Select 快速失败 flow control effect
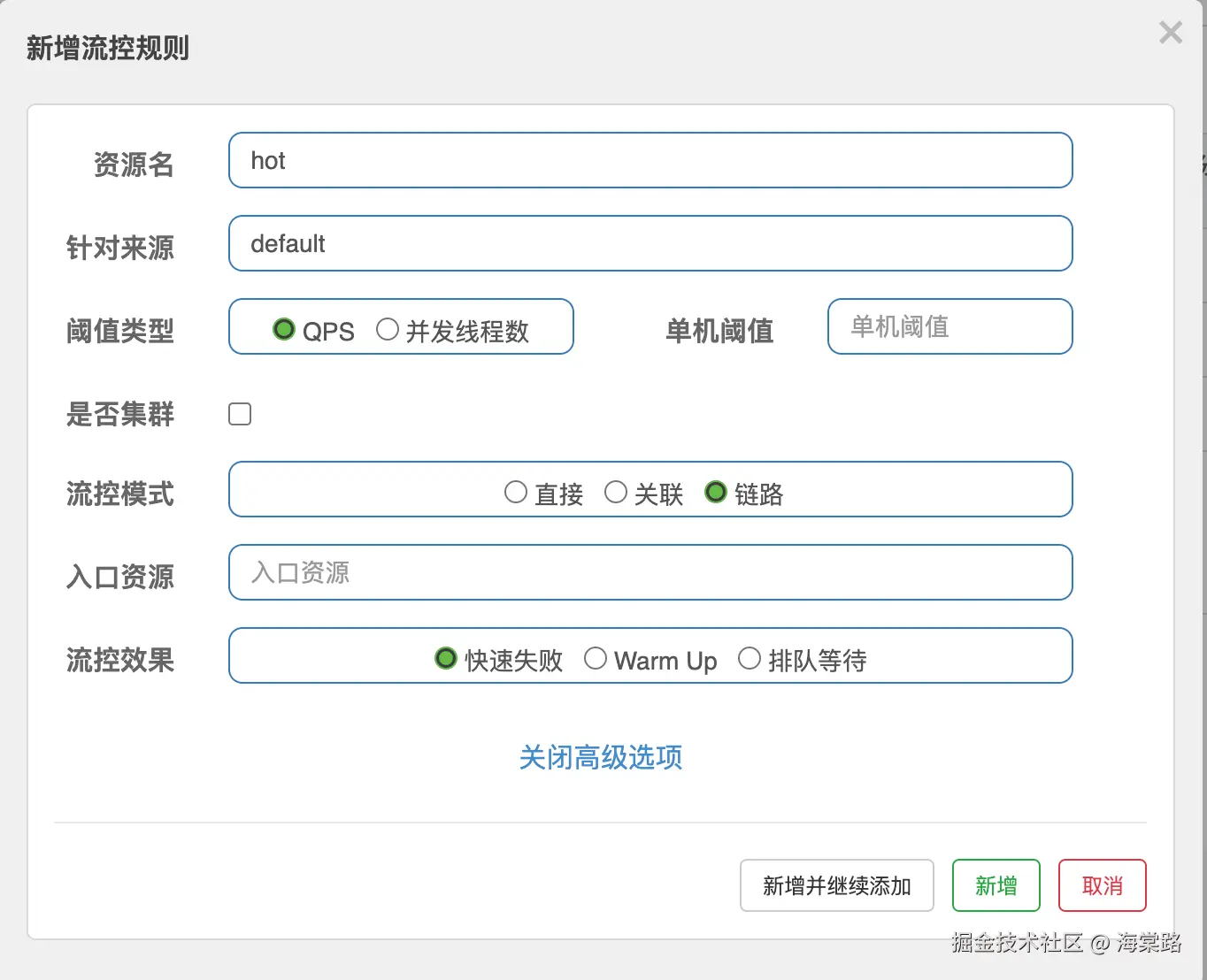This screenshot has width=1207, height=980. pos(446,659)
